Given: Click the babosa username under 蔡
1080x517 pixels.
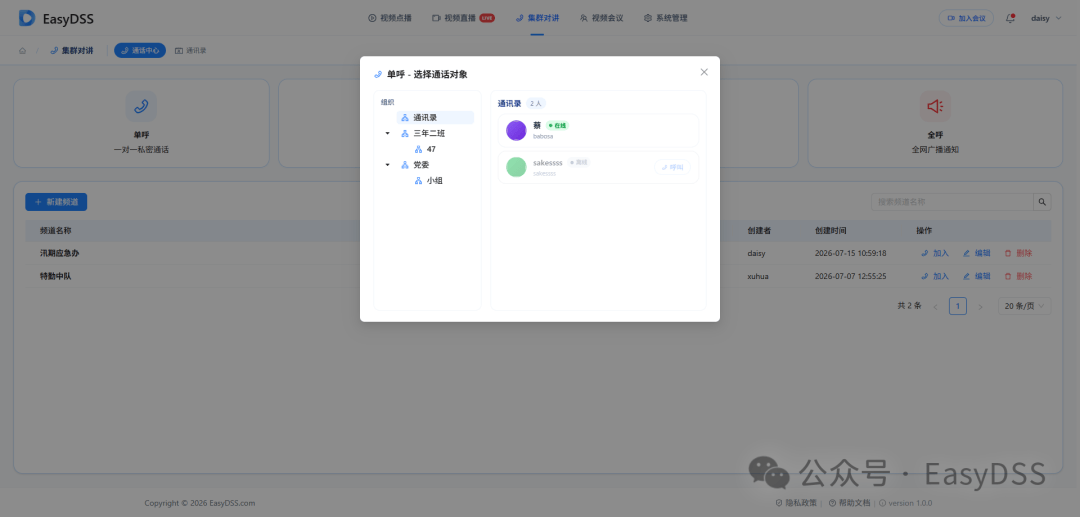Looking at the screenshot, I should (543, 136).
